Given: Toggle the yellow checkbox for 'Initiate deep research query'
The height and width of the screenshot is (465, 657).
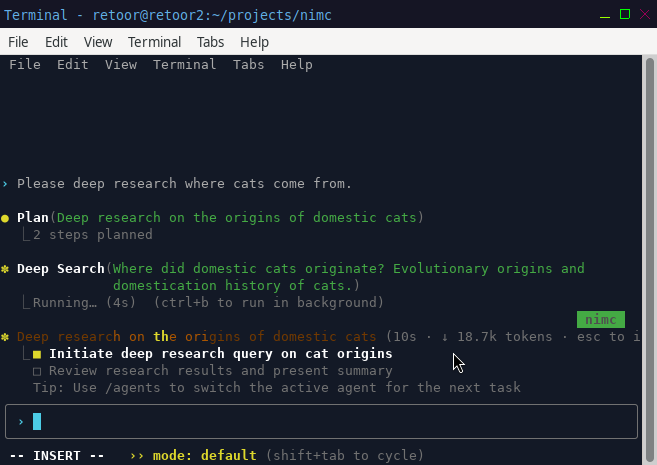Looking at the screenshot, I should click(37, 354).
